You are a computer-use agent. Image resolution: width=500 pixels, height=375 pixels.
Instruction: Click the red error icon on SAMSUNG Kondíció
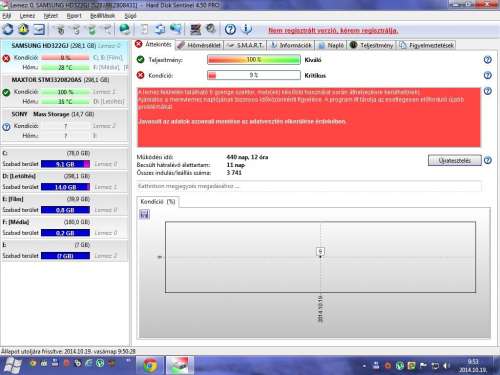[x=6, y=58]
